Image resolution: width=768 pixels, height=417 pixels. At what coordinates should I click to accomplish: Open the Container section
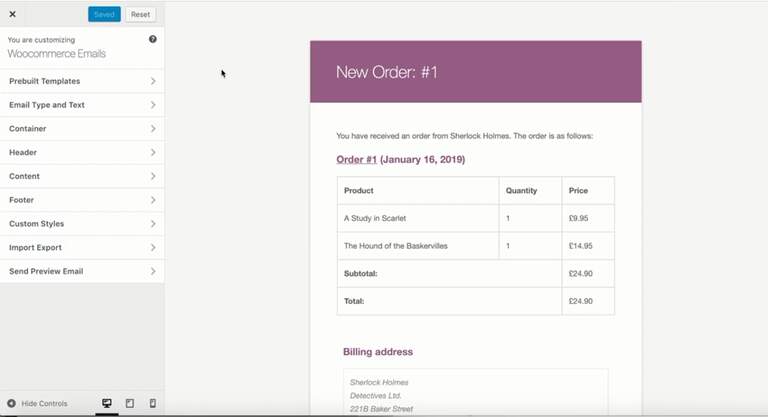click(x=82, y=128)
